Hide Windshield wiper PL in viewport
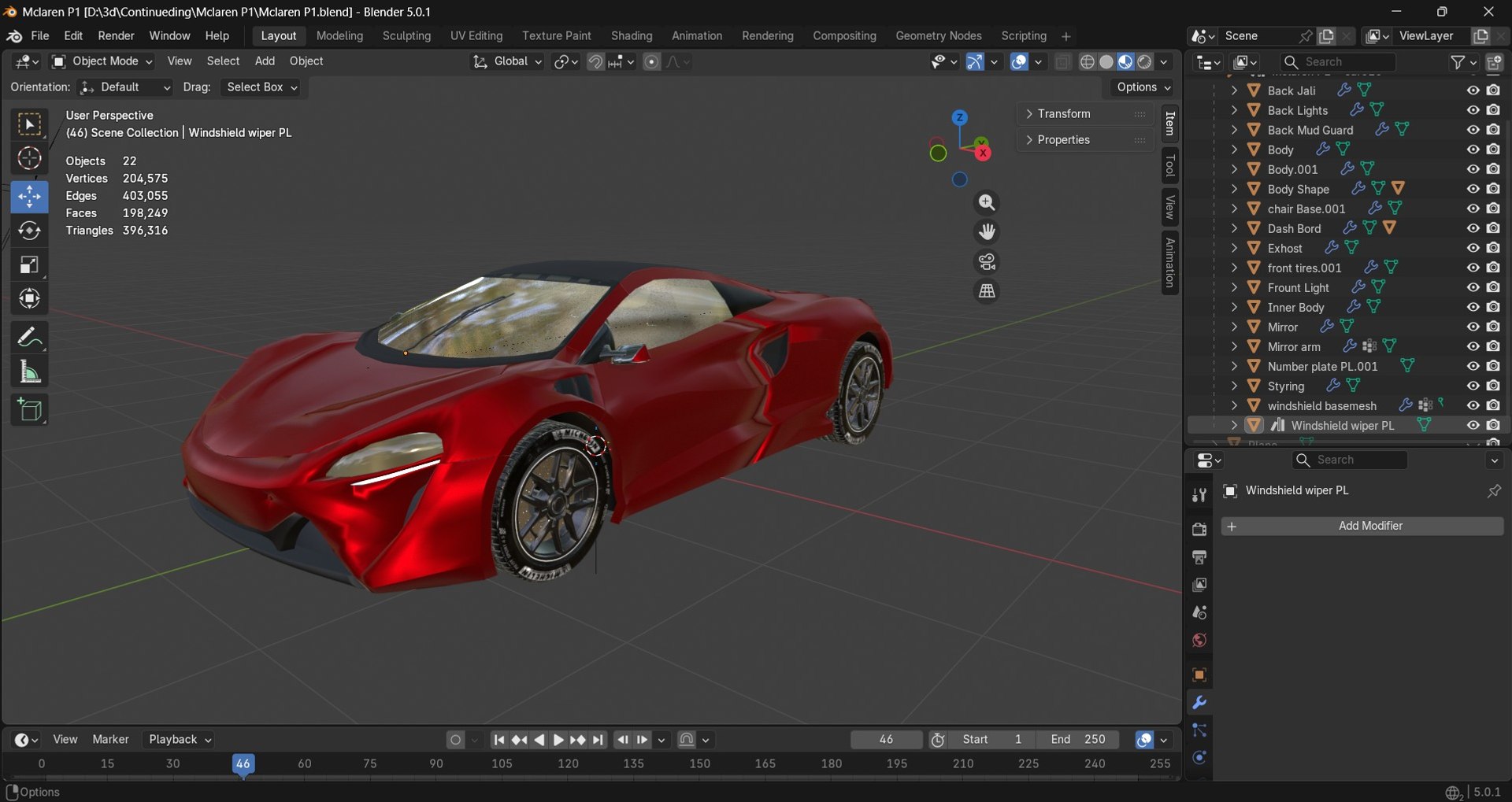 pyautogui.click(x=1473, y=425)
